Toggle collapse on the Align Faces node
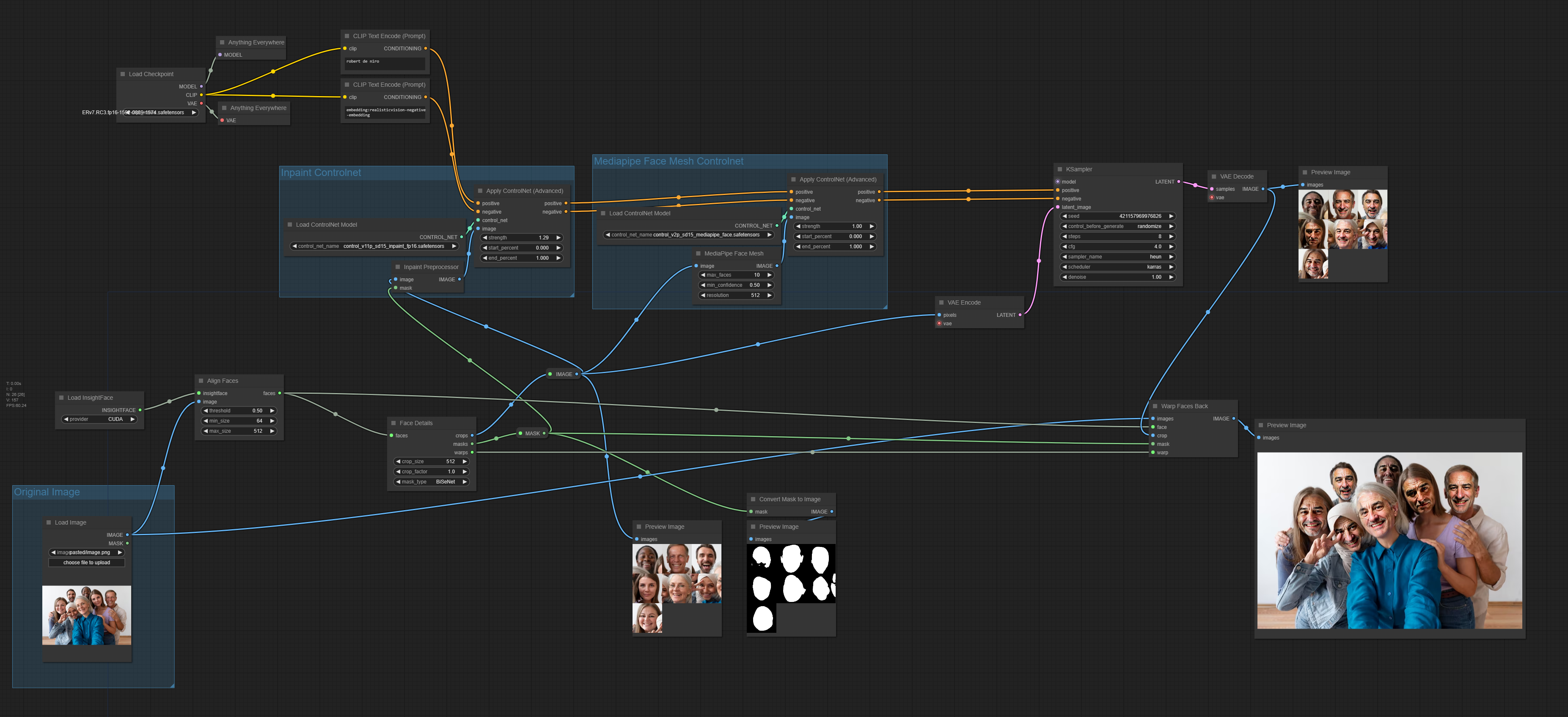 pyautogui.click(x=201, y=380)
